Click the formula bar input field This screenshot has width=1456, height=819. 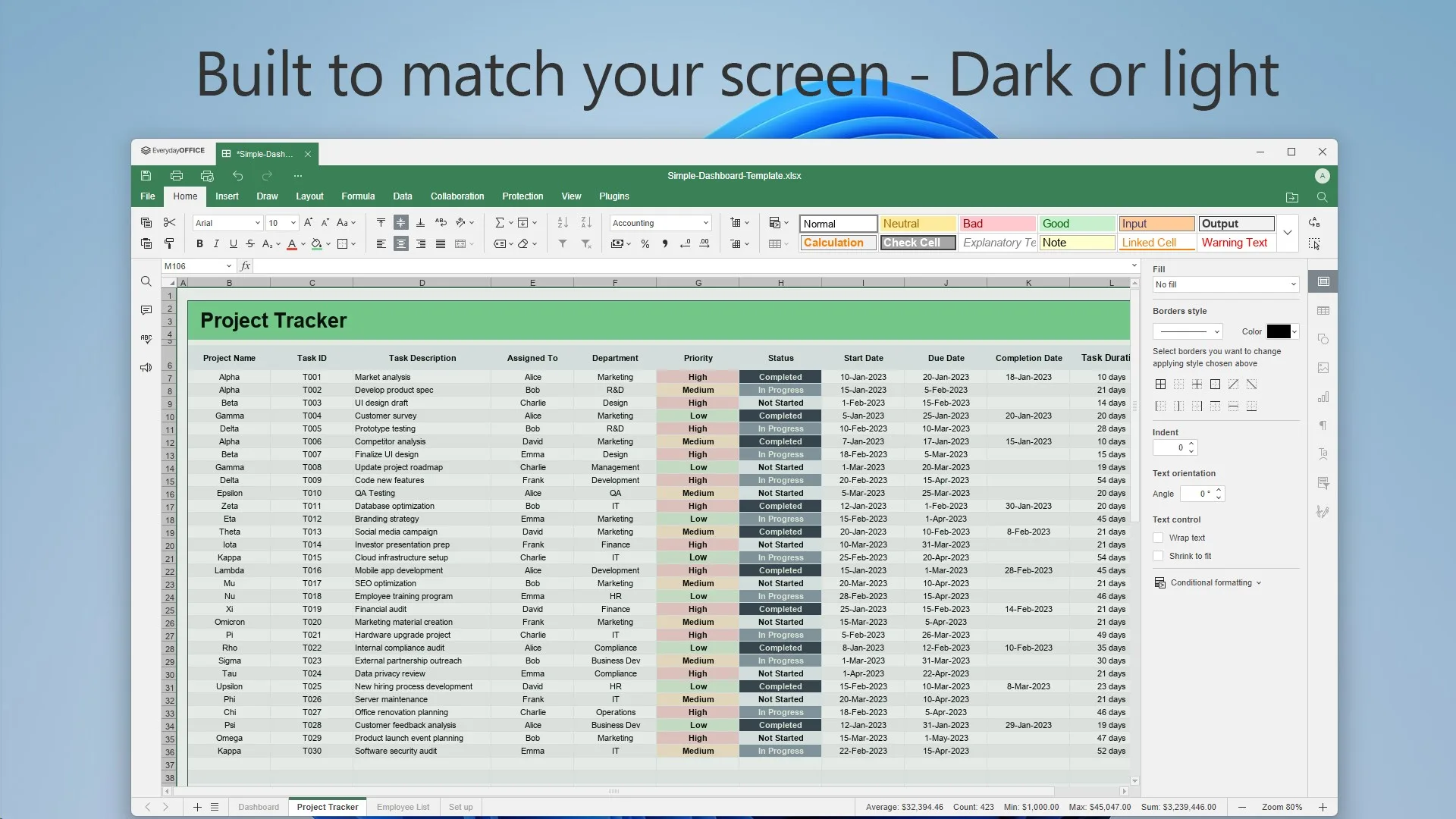[x=690, y=266]
